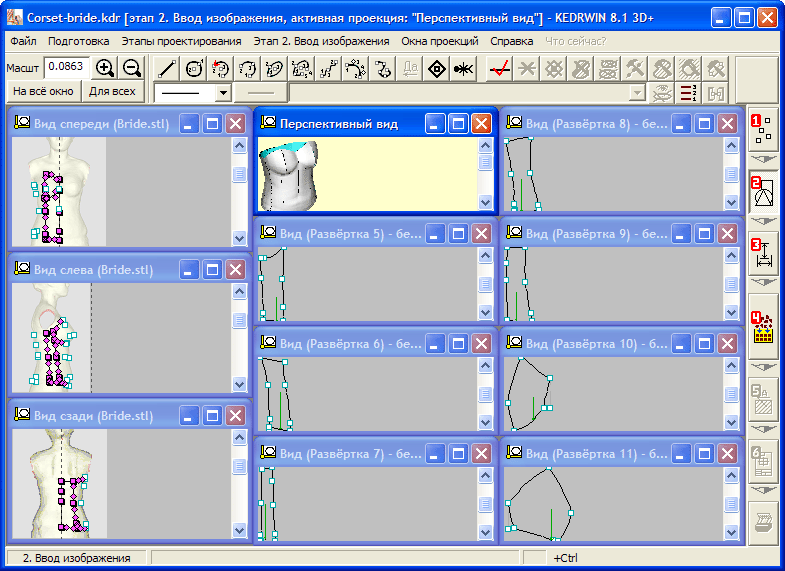
Task: Toggle stage 2 image input sidebar button
Action: tap(764, 190)
